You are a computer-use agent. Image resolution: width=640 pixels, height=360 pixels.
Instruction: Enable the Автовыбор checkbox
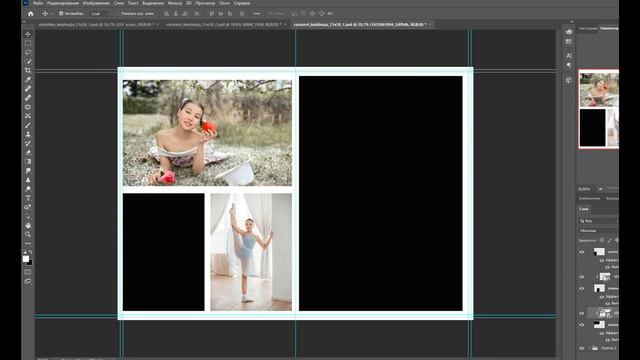[61, 13]
